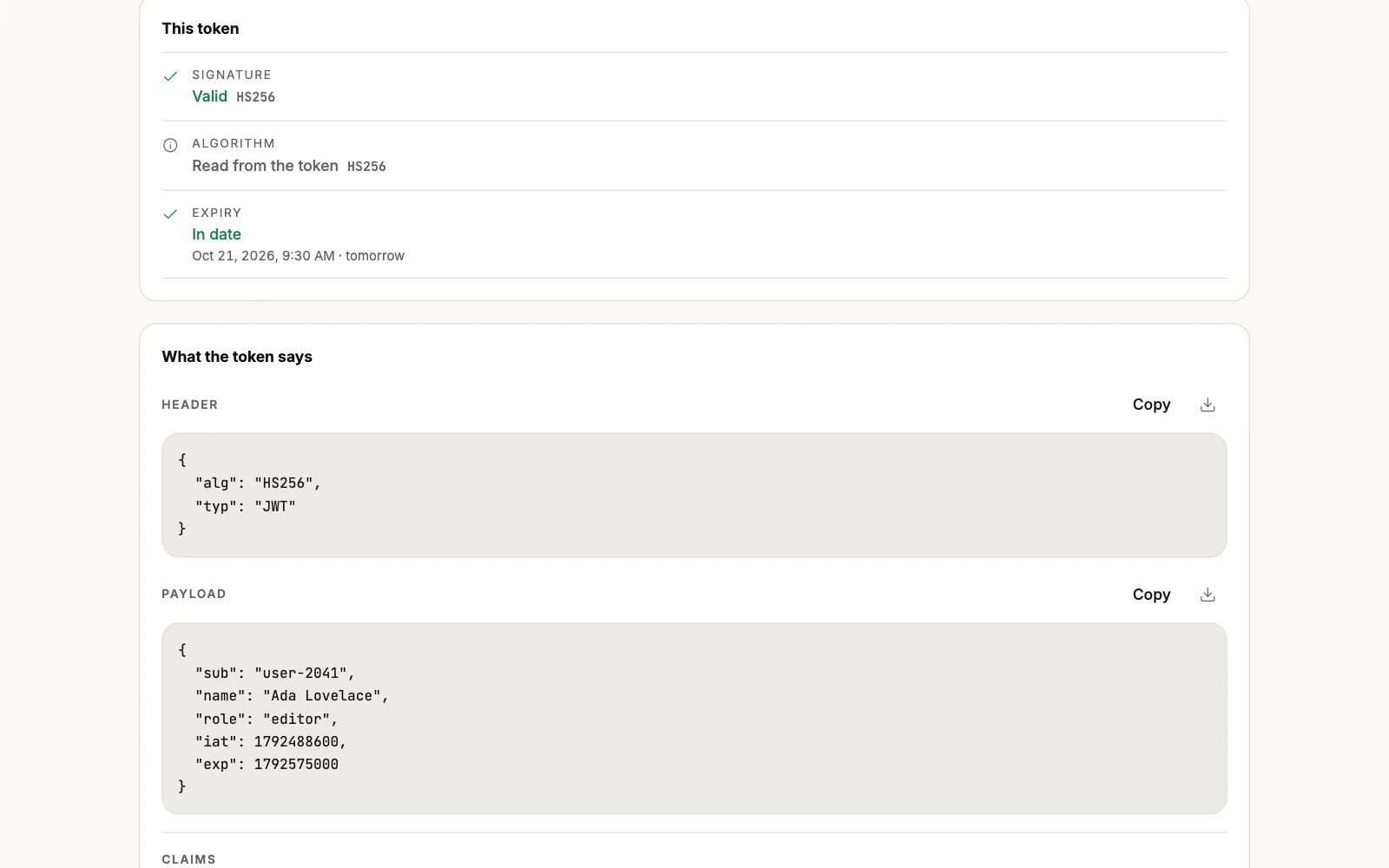The width and height of the screenshot is (1389, 868).
Task: Click the payload JSON code block
Action: pyautogui.click(x=694, y=718)
